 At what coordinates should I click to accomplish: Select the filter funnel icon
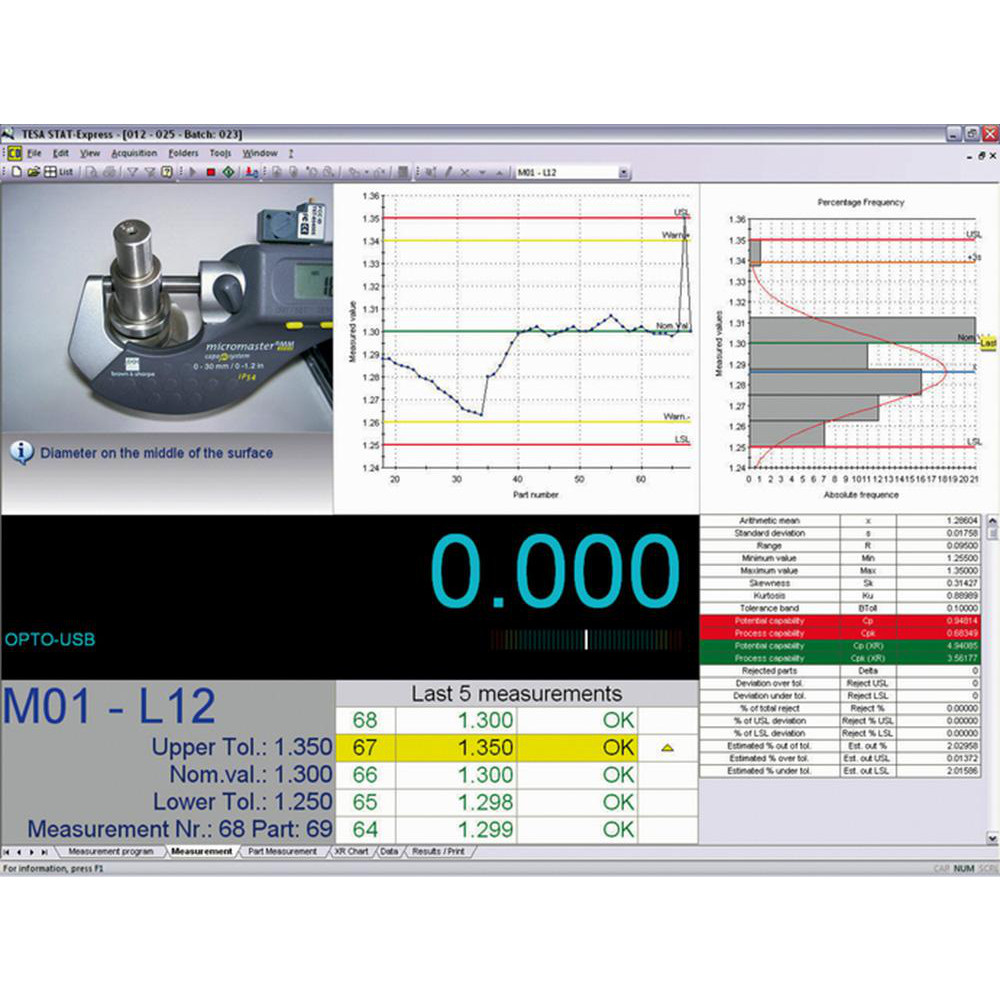coord(131,172)
